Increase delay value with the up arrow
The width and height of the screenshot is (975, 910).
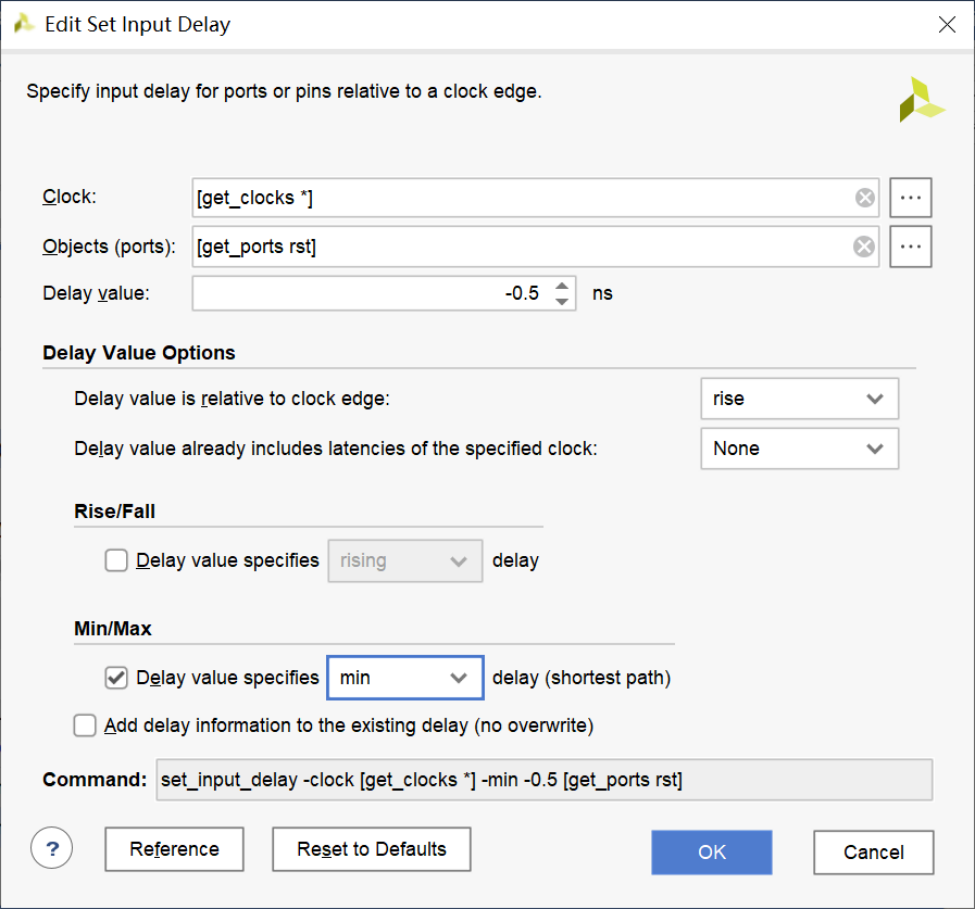click(562, 286)
